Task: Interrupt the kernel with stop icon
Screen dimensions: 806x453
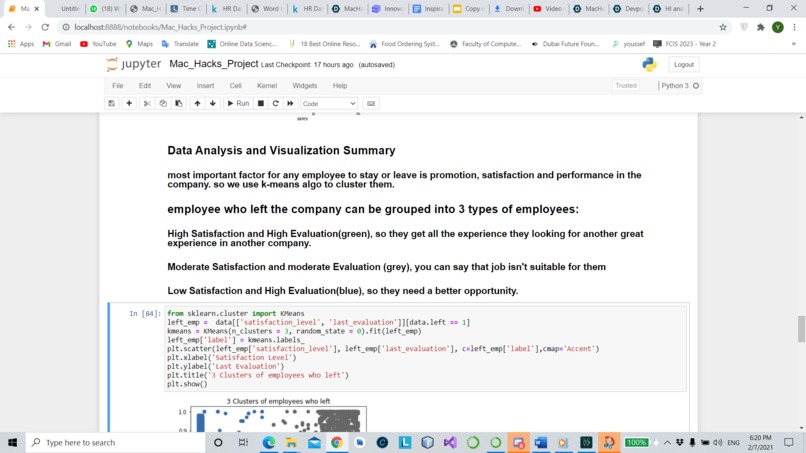Action: click(x=261, y=103)
